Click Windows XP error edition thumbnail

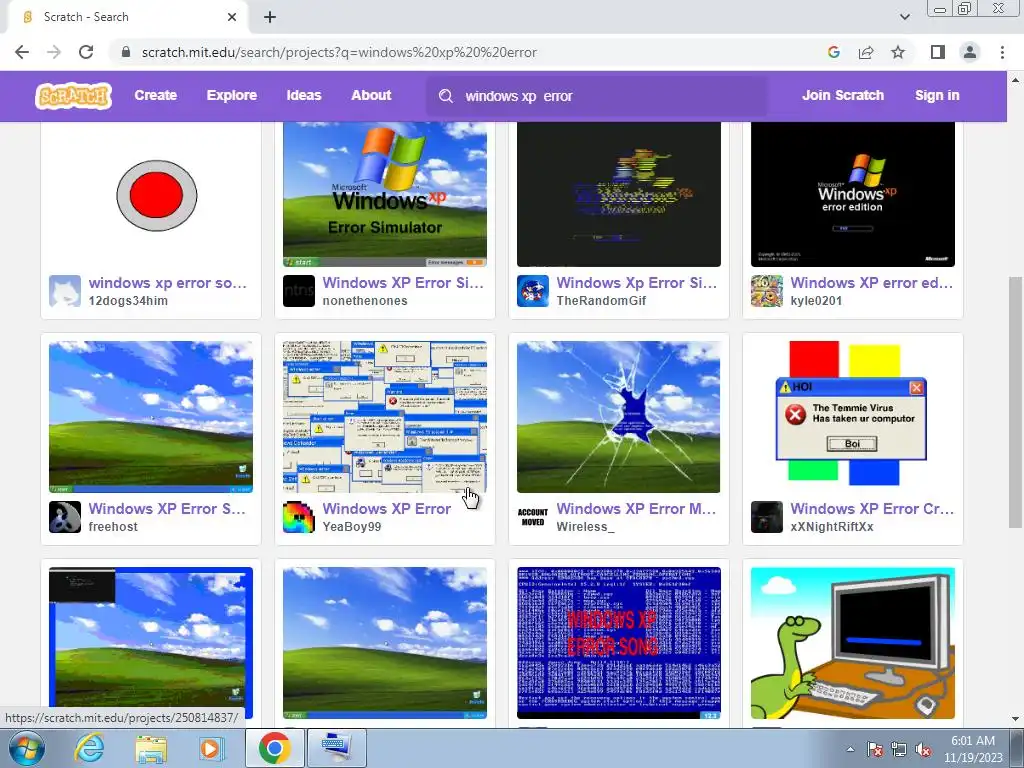click(853, 195)
